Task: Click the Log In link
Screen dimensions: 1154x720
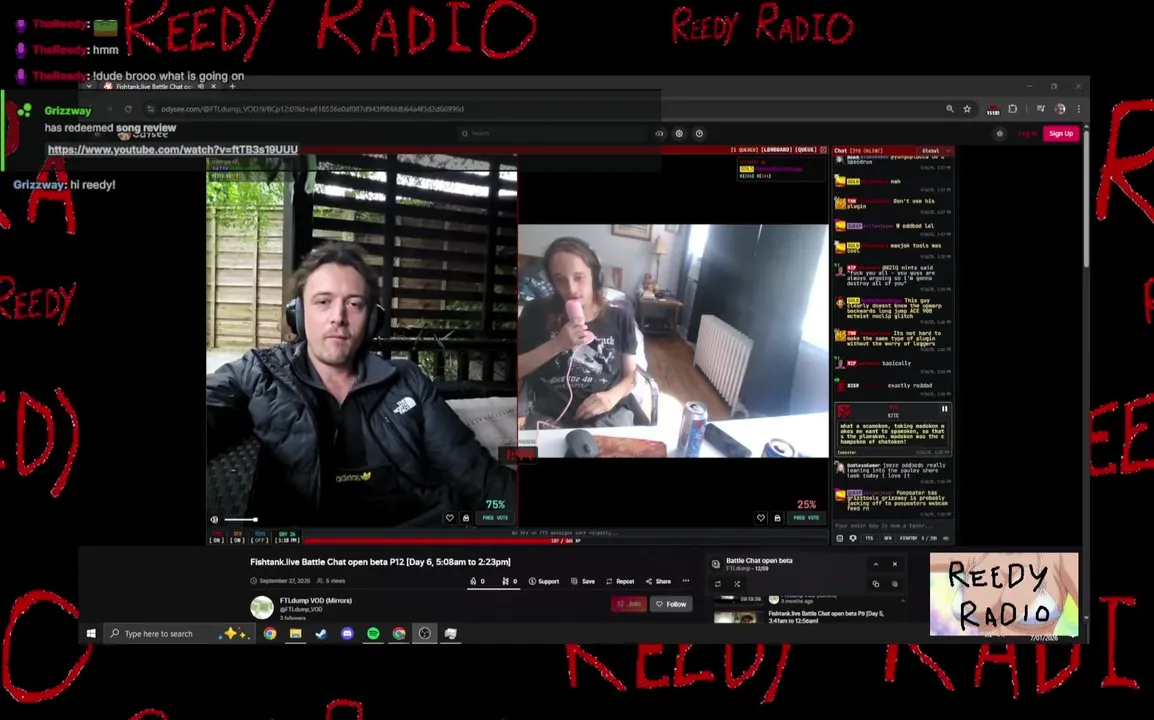Action: pyautogui.click(x=1027, y=133)
